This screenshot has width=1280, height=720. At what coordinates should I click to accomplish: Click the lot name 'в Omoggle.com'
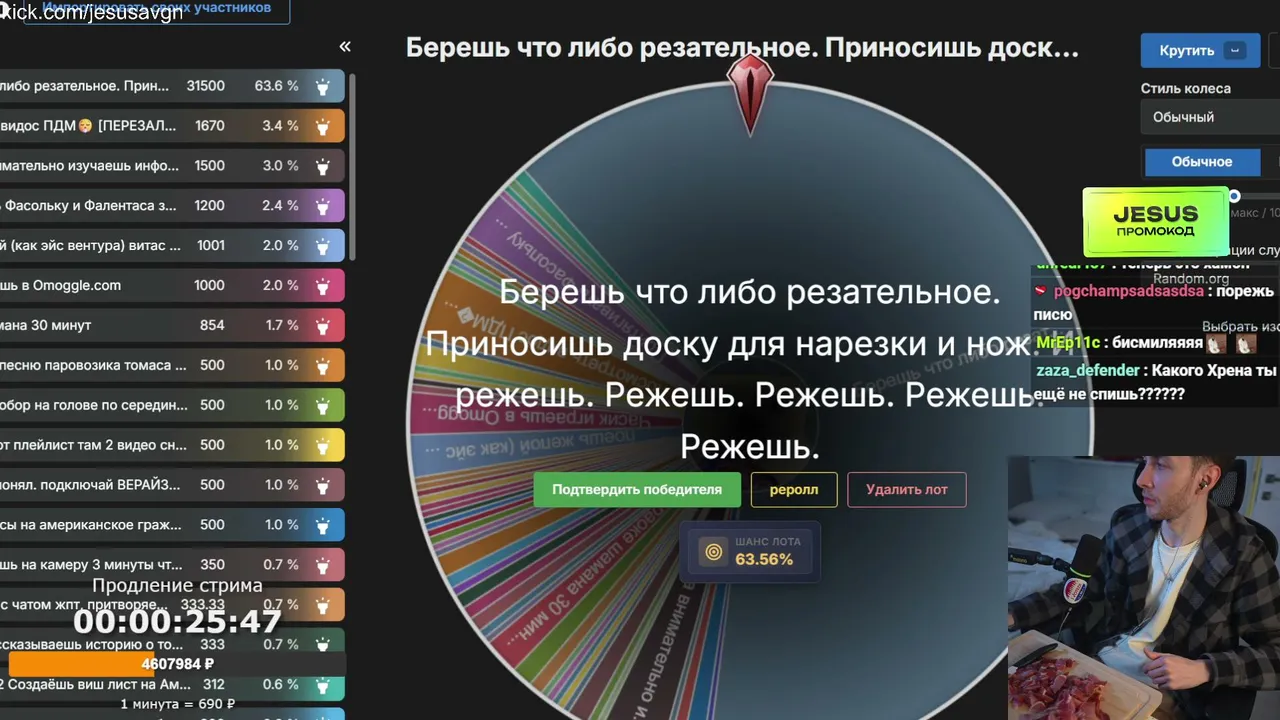(61, 285)
